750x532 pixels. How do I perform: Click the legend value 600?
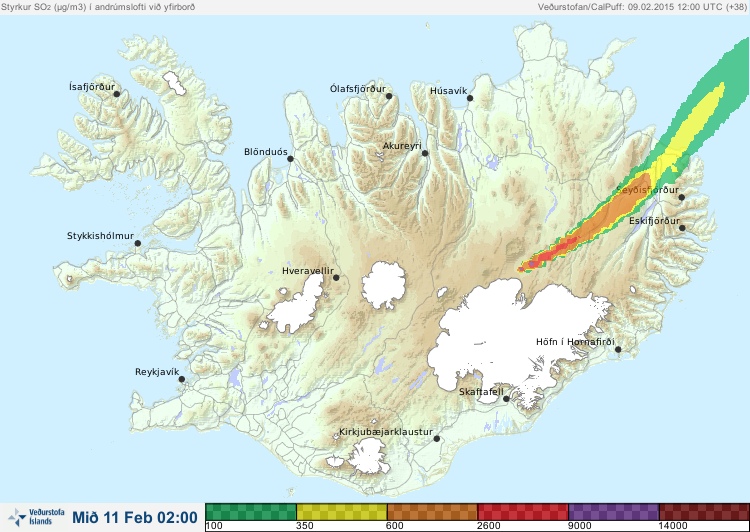395,526
